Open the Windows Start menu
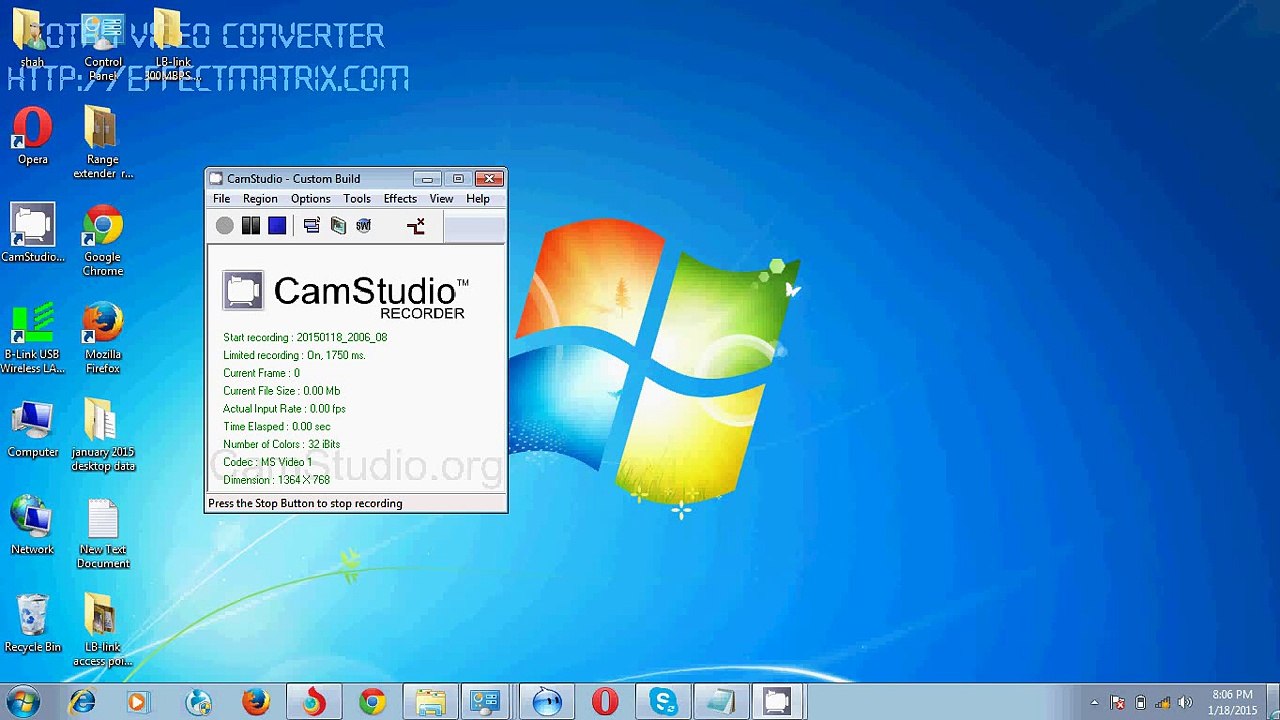The image size is (1280, 720). 23,702
